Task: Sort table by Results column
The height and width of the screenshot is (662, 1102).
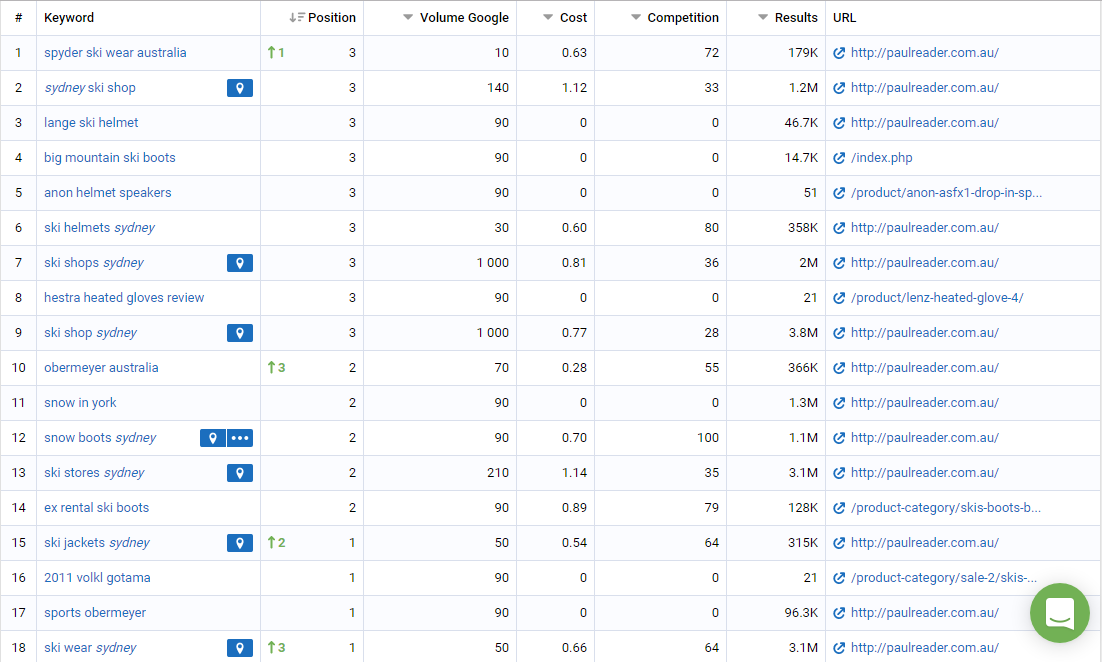Action: click(788, 18)
